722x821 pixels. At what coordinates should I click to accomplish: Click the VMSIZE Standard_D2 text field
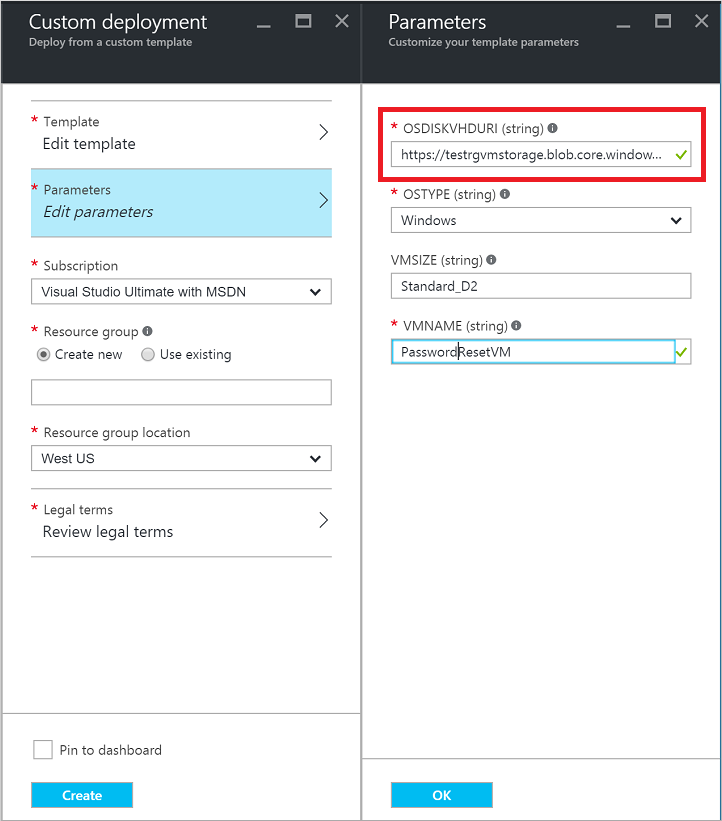pos(540,286)
